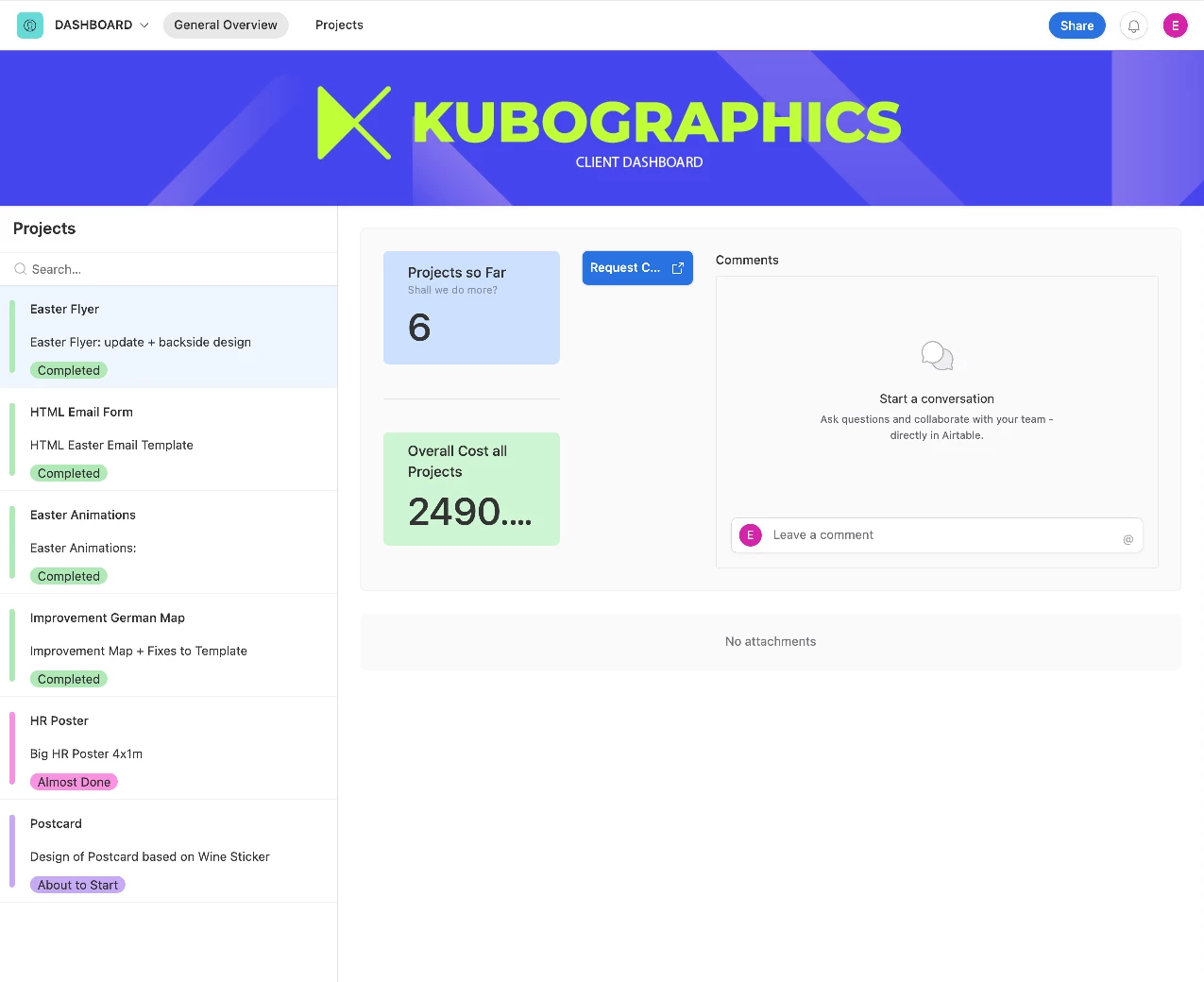Click the project count value 6
This screenshot has height=982, width=1204.
coord(419,328)
